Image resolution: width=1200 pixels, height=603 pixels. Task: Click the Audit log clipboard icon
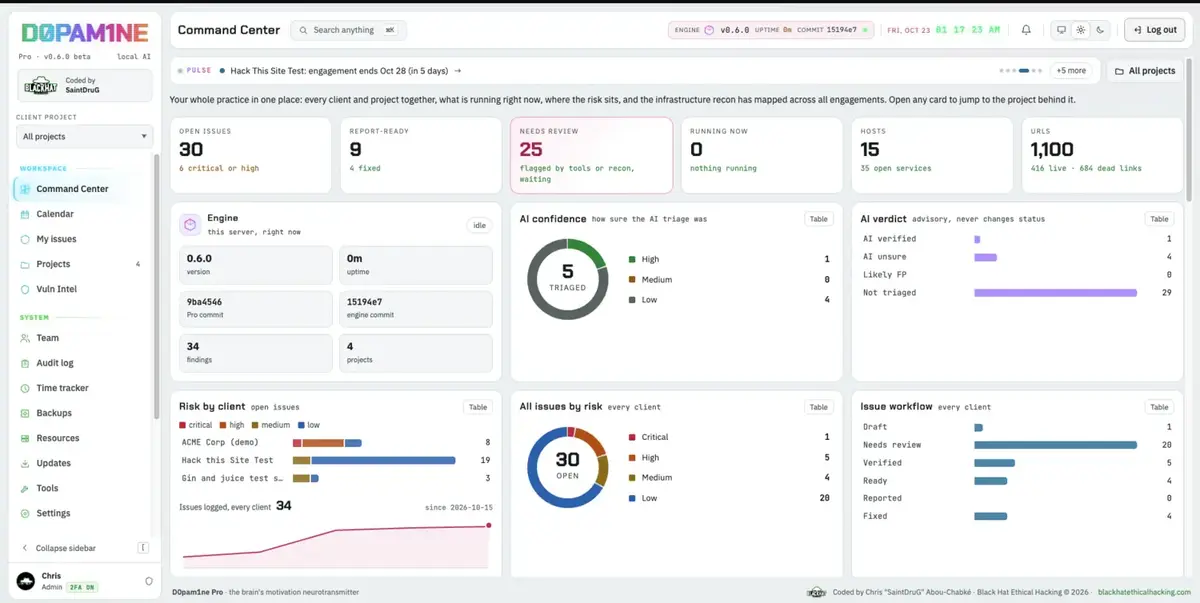[26, 363]
